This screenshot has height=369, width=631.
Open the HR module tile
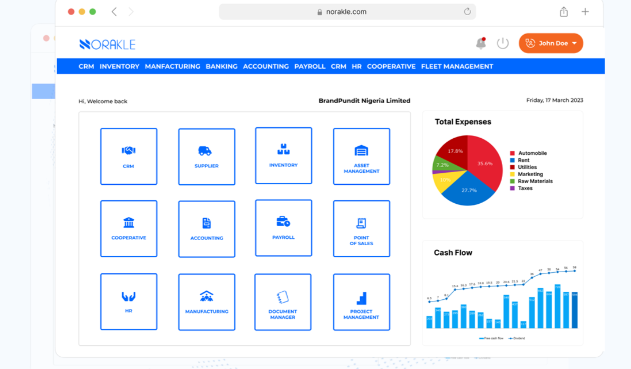click(129, 302)
